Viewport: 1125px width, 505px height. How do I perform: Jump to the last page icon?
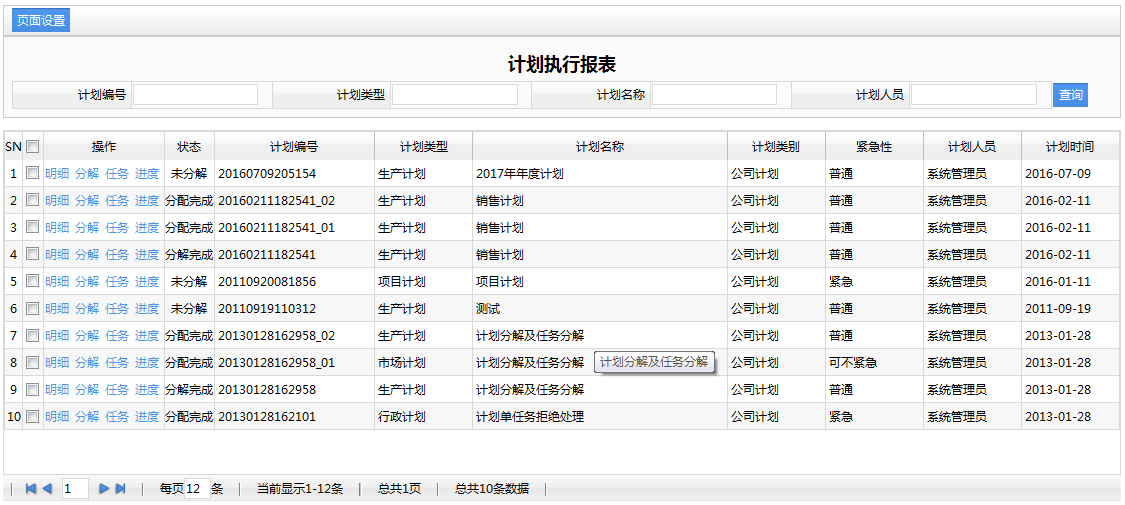coord(120,489)
